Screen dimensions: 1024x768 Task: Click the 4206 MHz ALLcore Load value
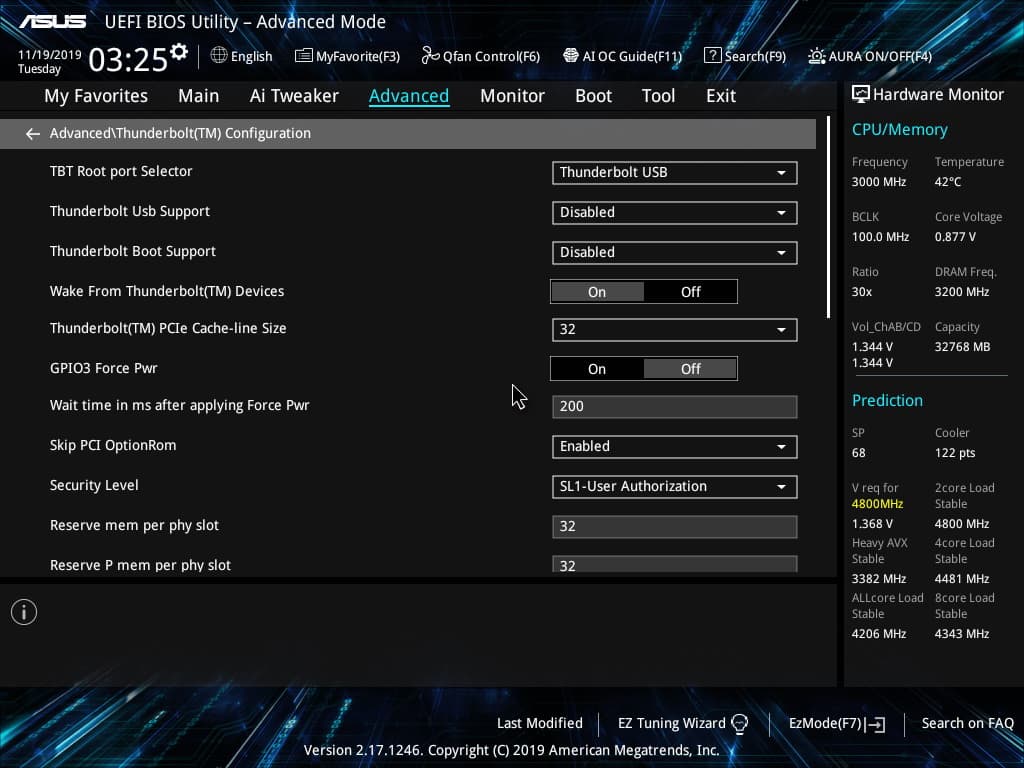878,634
